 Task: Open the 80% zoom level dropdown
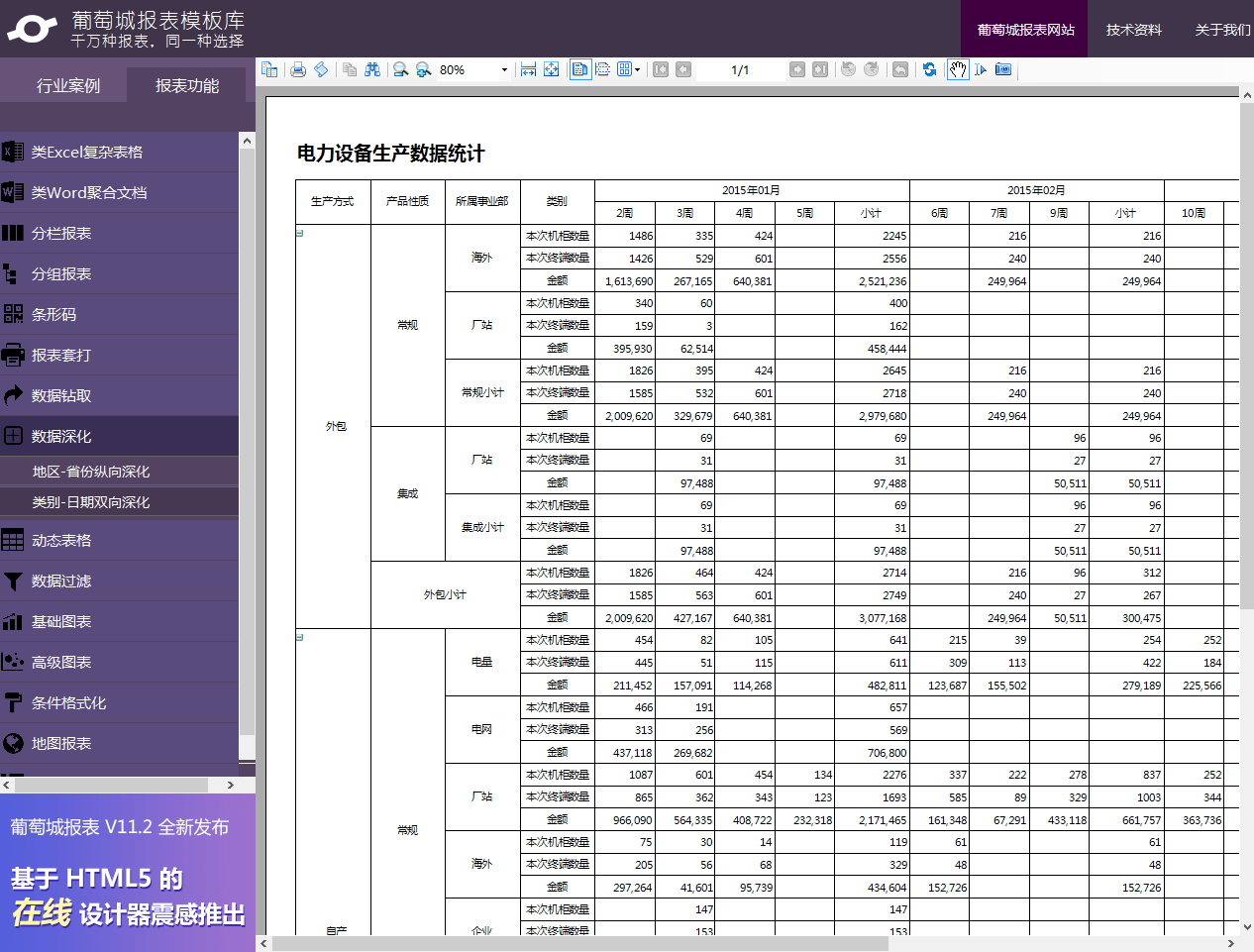(504, 70)
